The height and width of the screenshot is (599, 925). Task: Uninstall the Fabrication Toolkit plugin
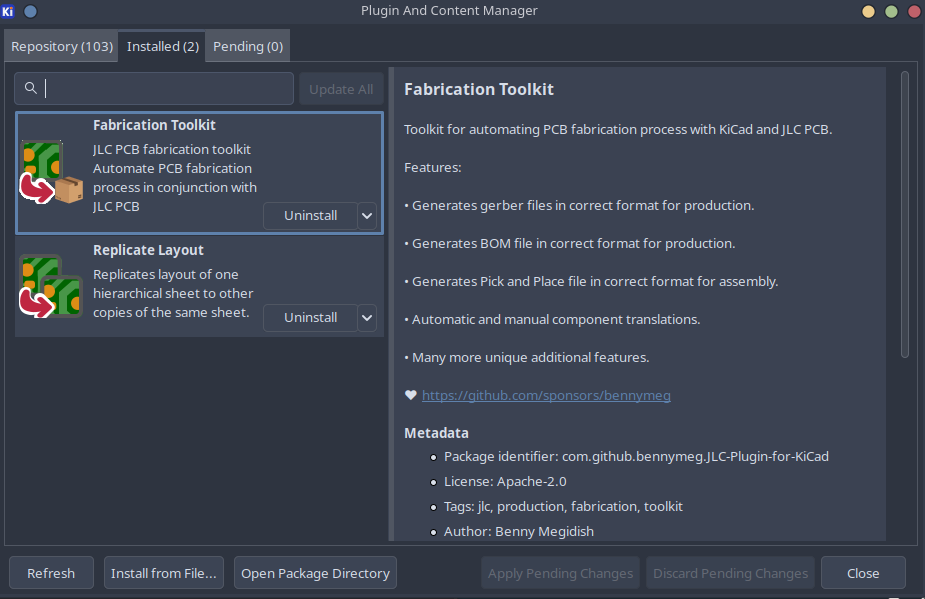[310, 215]
